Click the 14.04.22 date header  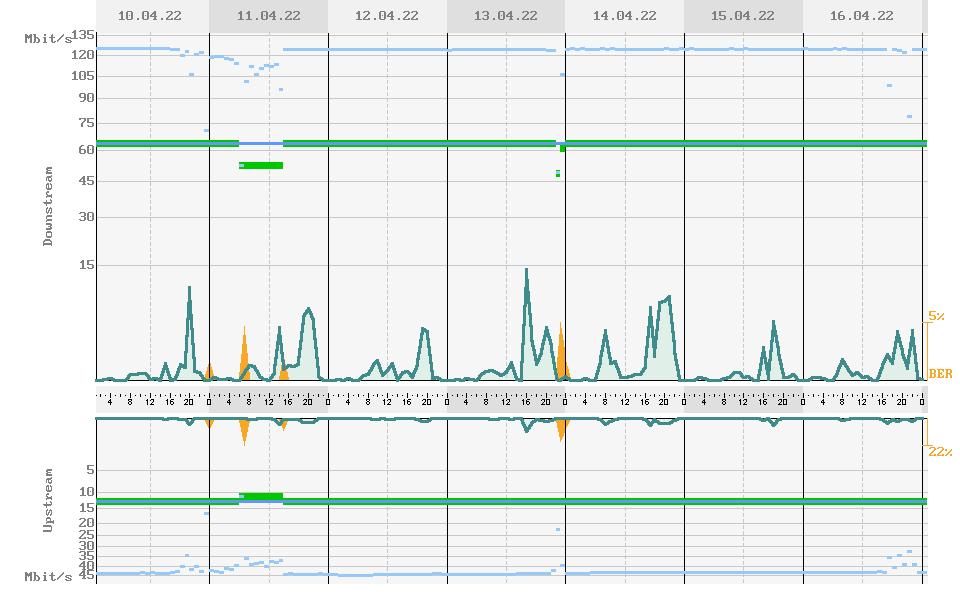[x=624, y=16]
